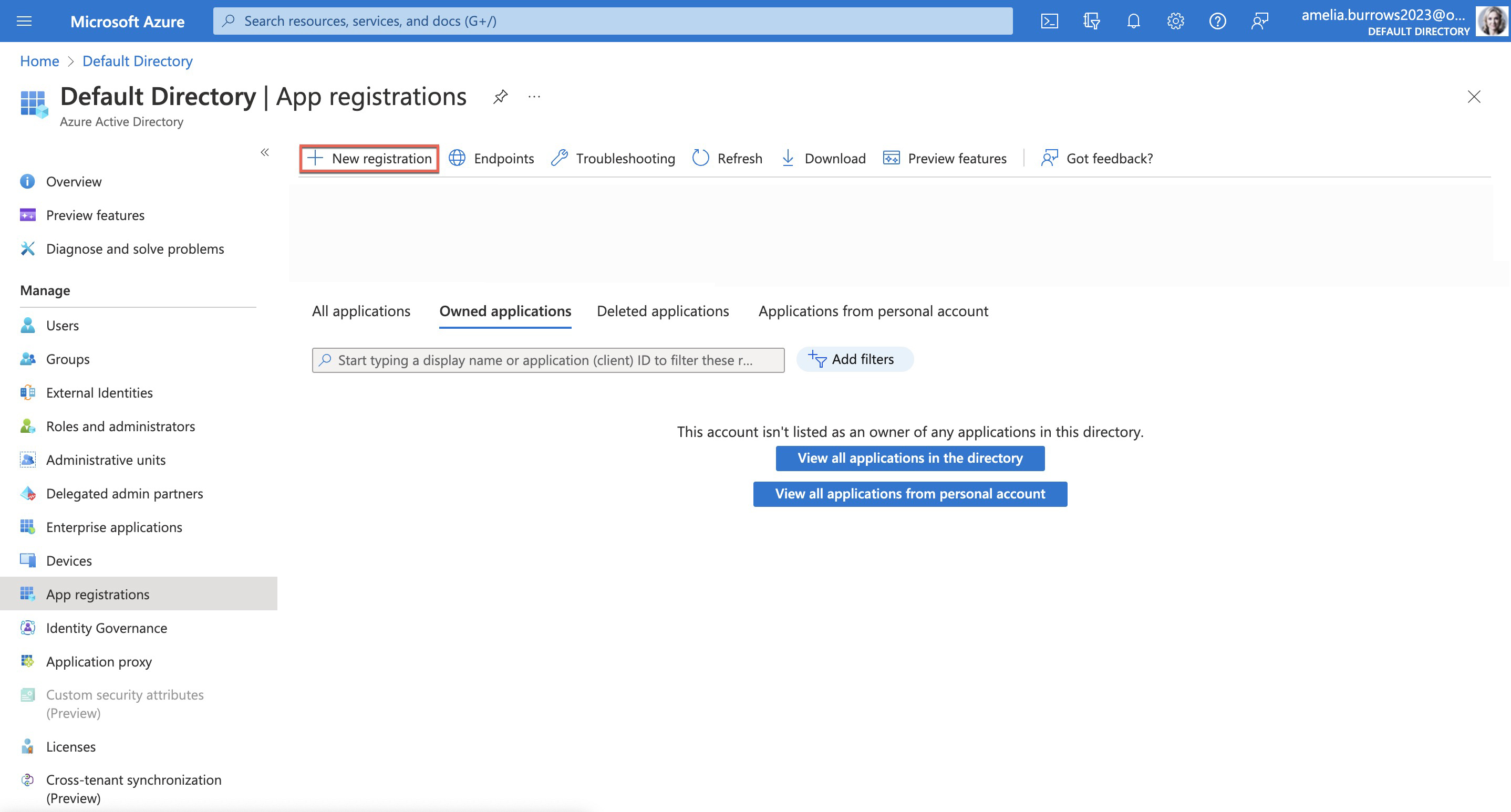Click the Groups icon in sidebar
Viewport: 1511px width, 812px height.
pyautogui.click(x=27, y=359)
